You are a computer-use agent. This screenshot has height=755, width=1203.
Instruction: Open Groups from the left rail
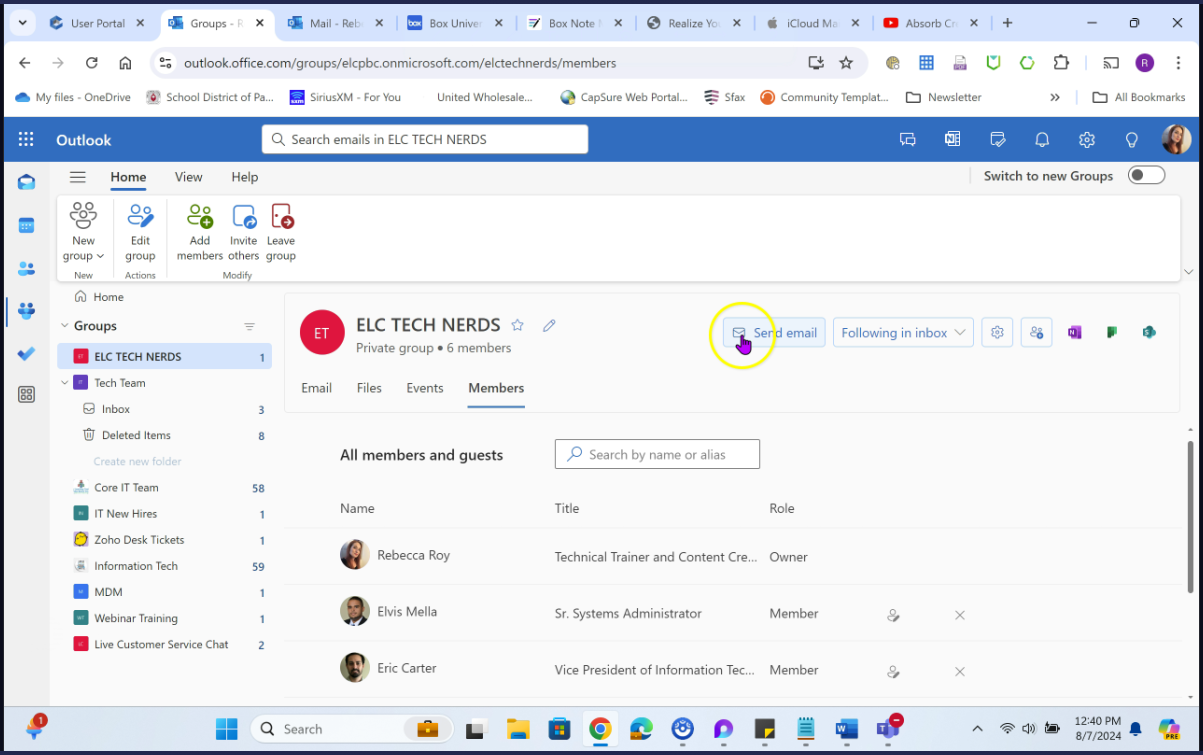click(27, 311)
